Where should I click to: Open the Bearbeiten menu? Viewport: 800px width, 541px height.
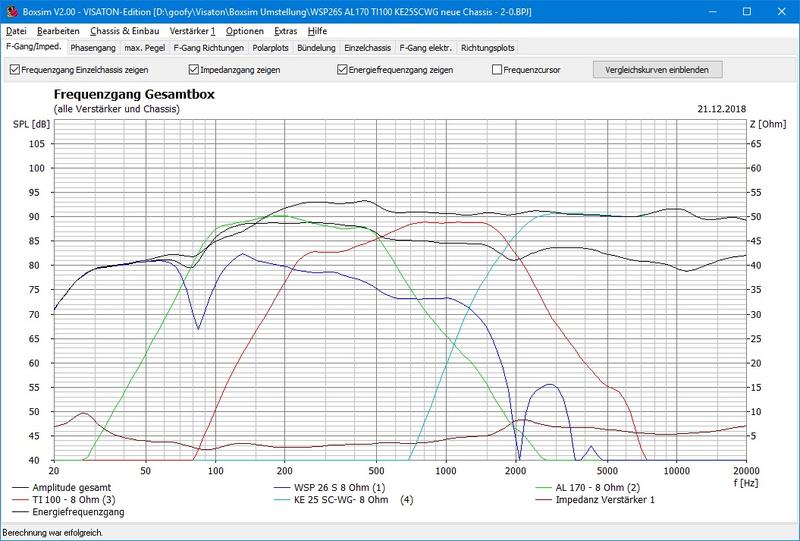(x=58, y=31)
